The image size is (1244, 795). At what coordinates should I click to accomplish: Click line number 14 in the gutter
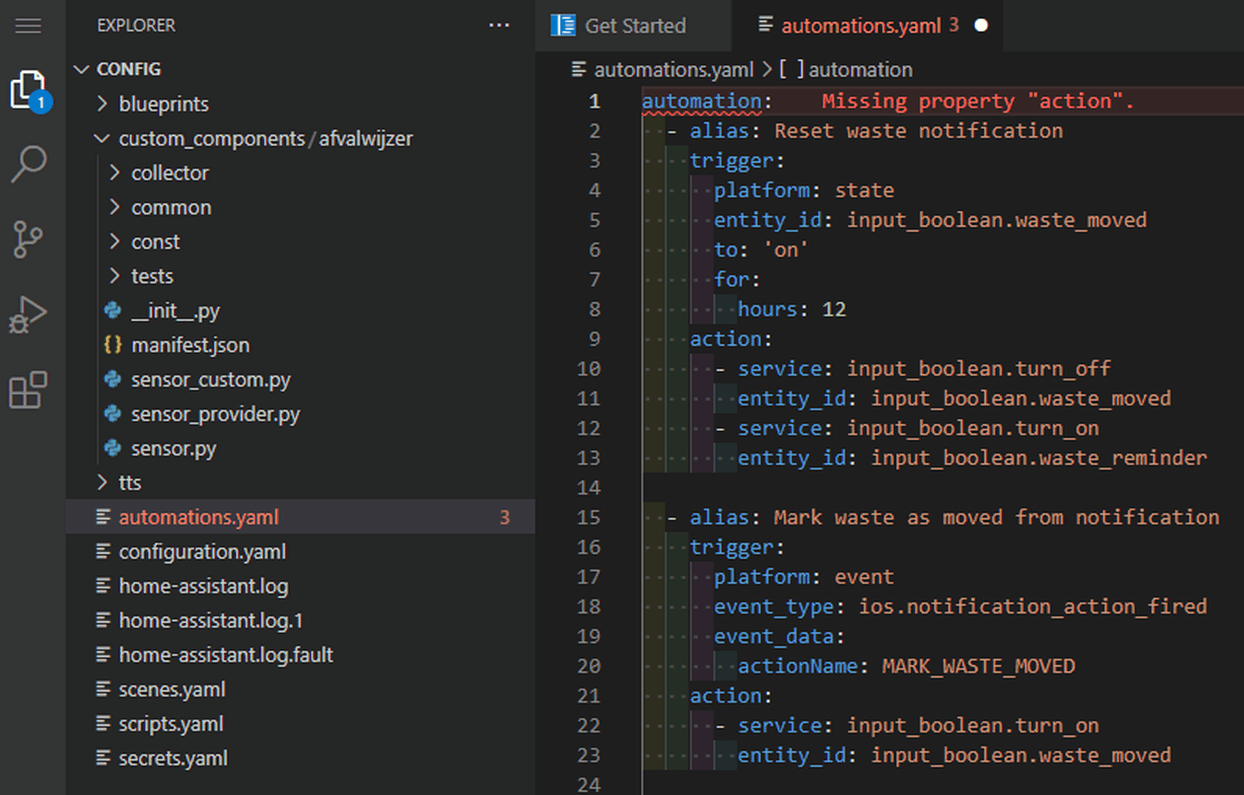point(588,487)
